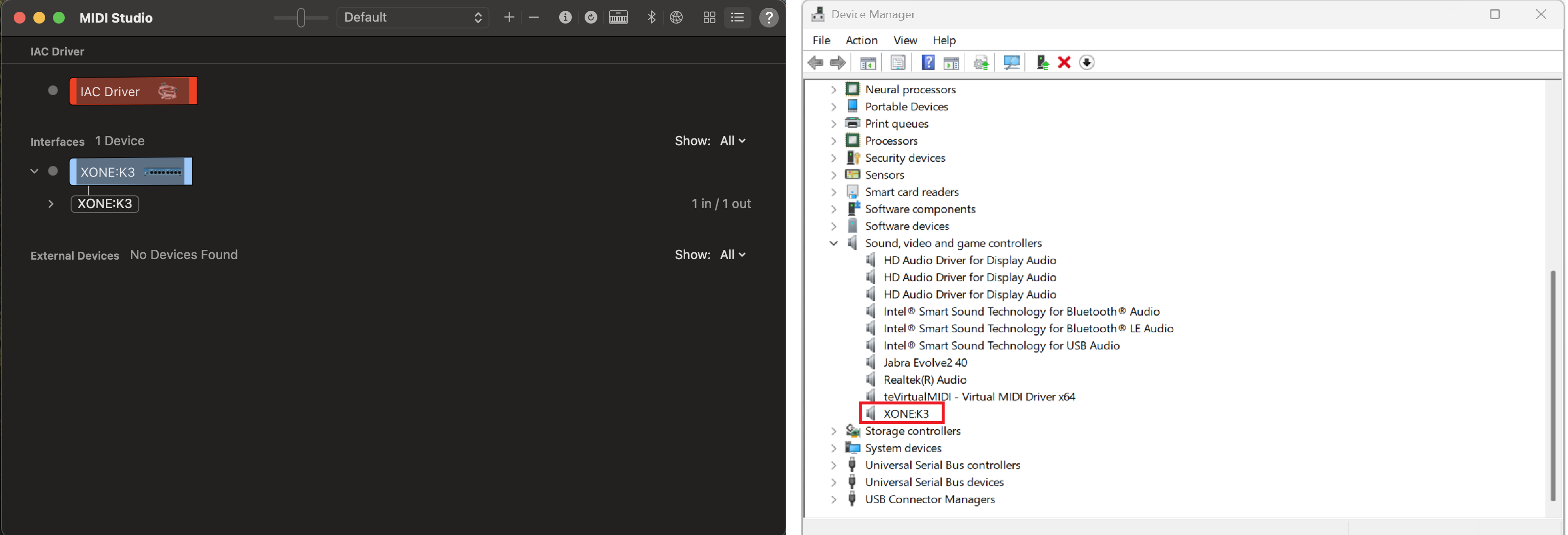Select Intel Smart Sound for Bluetooth LE Audio

[x=1028, y=328]
